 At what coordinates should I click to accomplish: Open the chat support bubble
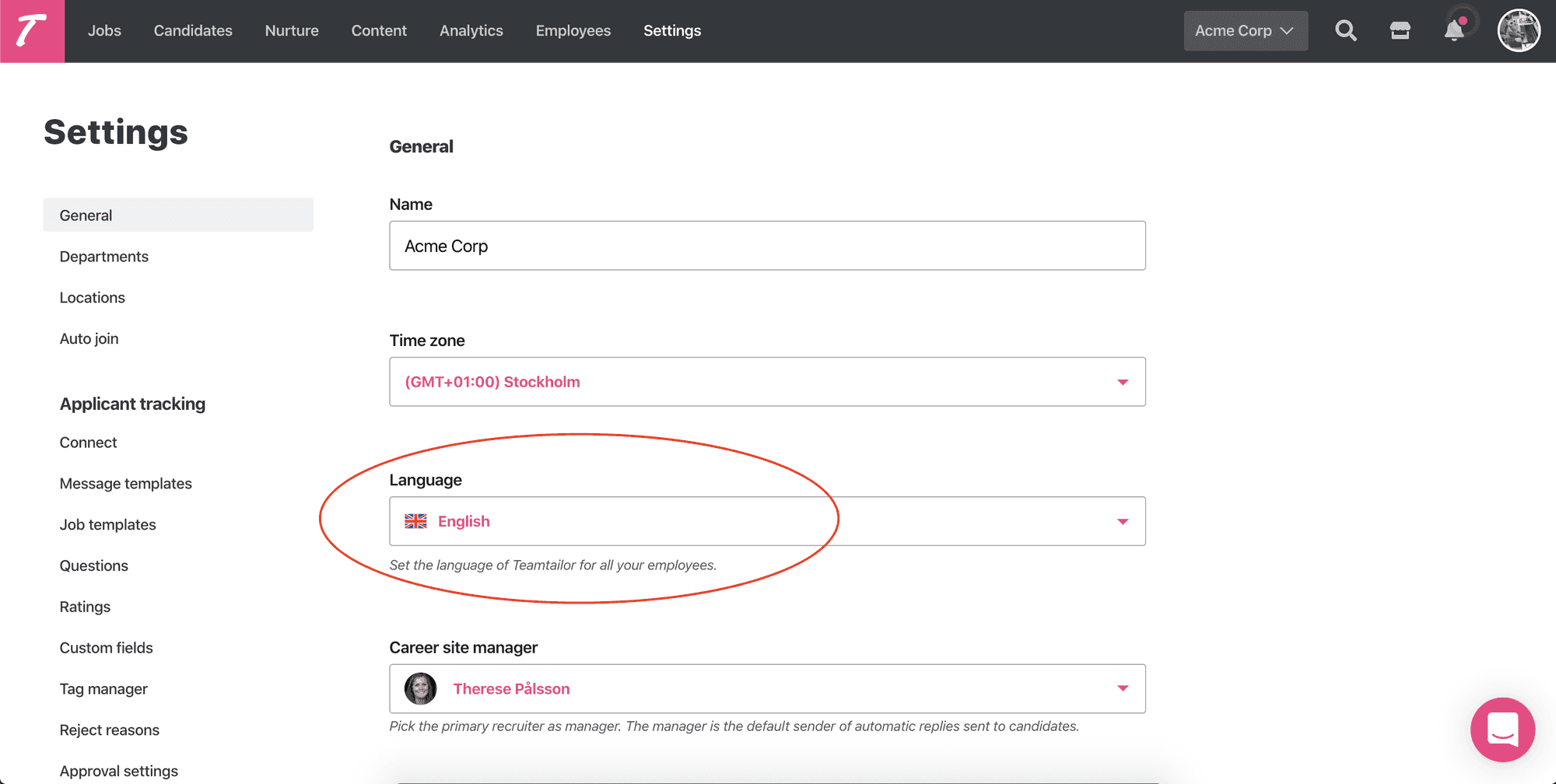click(x=1502, y=730)
